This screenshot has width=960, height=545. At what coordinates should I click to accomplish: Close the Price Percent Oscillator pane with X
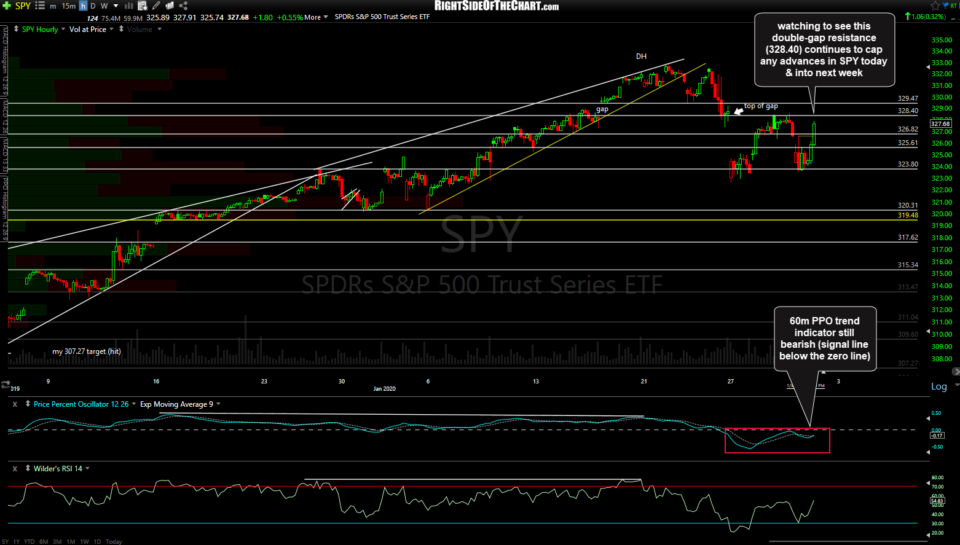15,404
